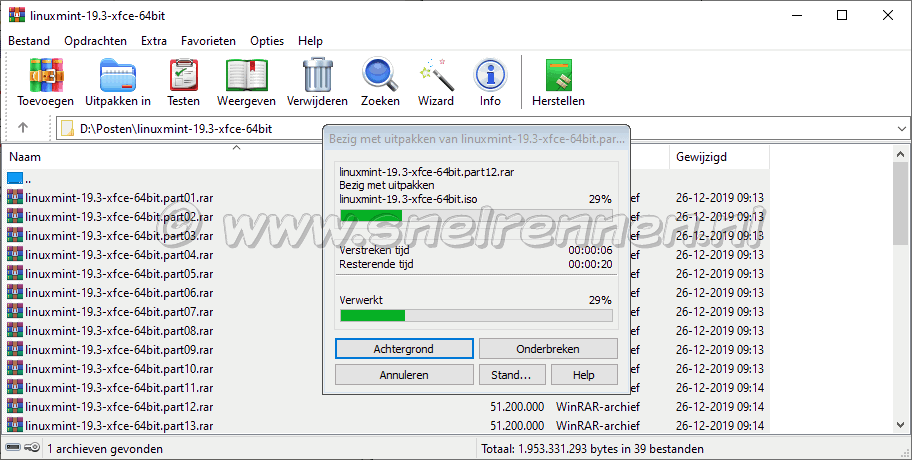Click the 51.200.000 size of part12.rar
The width and height of the screenshot is (912, 460).
pyautogui.click(x=517, y=406)
